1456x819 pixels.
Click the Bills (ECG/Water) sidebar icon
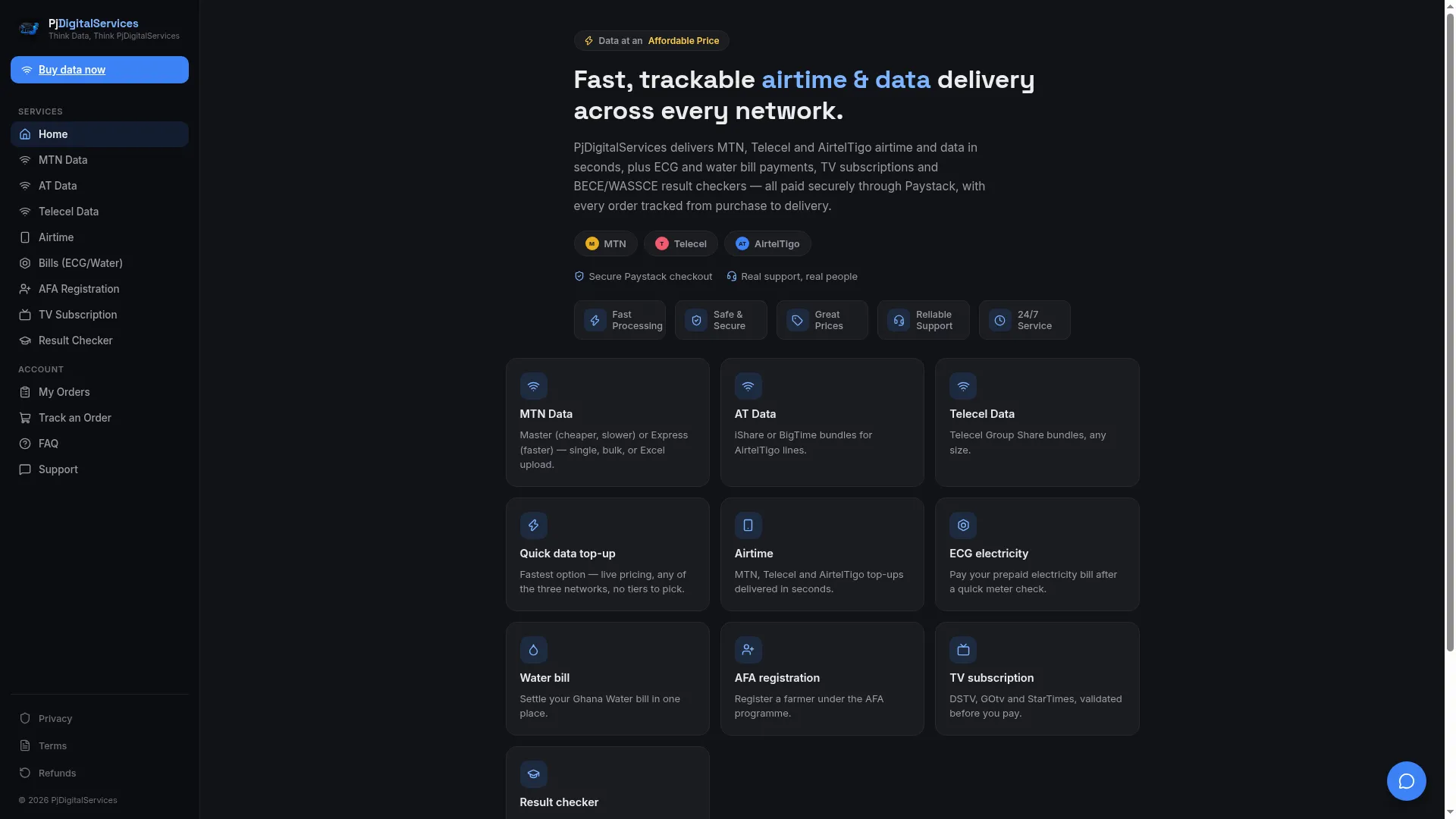point(25,263)
